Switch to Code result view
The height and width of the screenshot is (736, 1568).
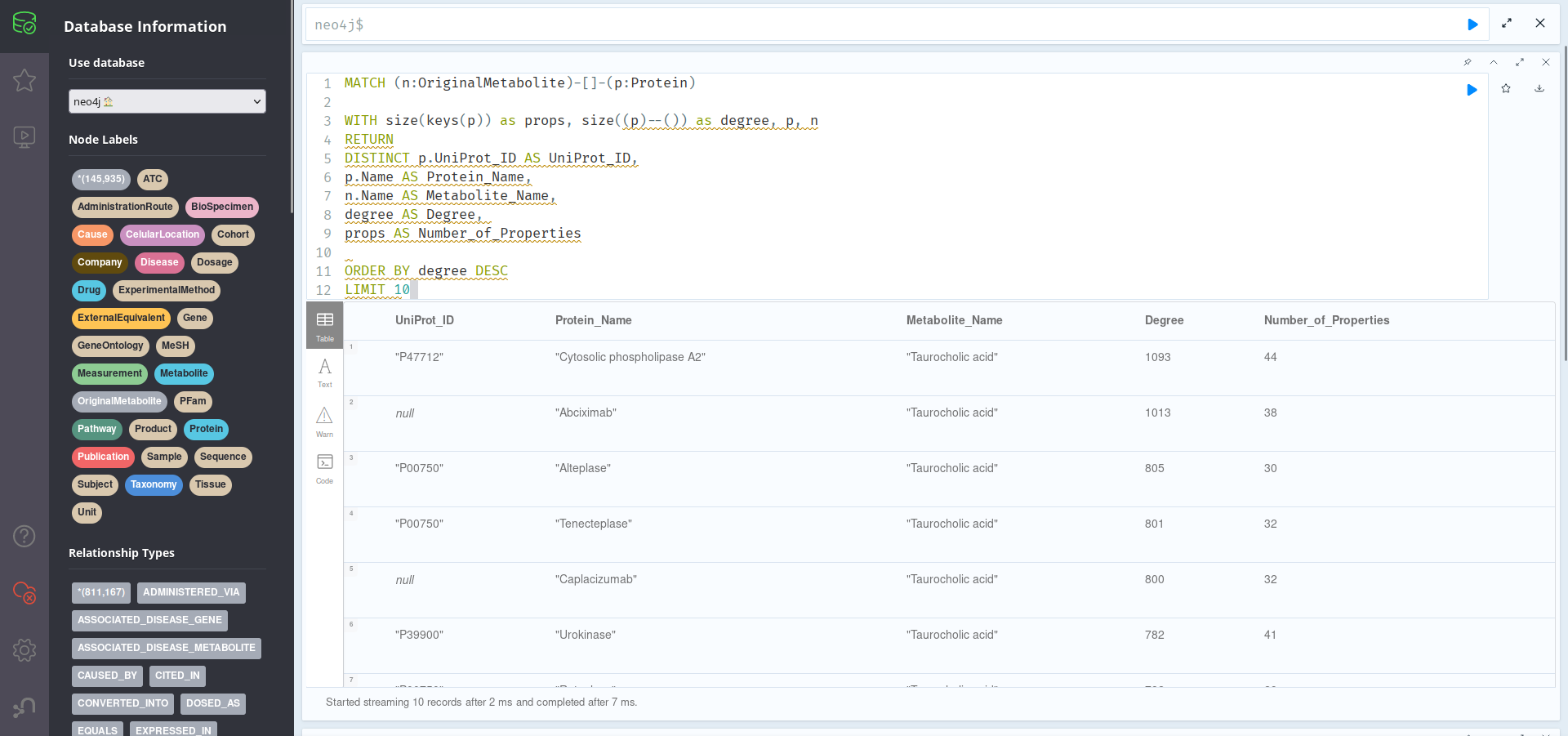(x=324, y=469)
